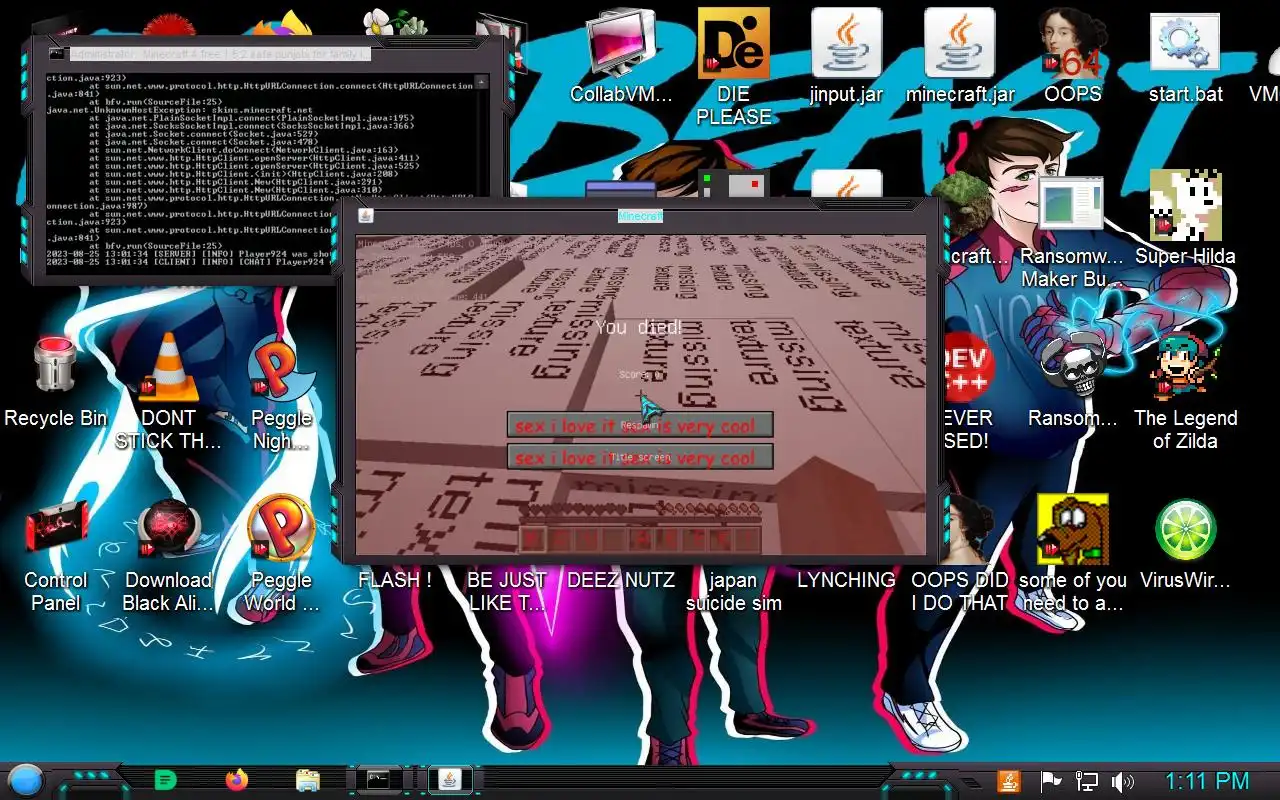Select the Download Black Ali... icon
This screenshot has width=1280, height=800.
pyautogui.click(x=168, y=554)
